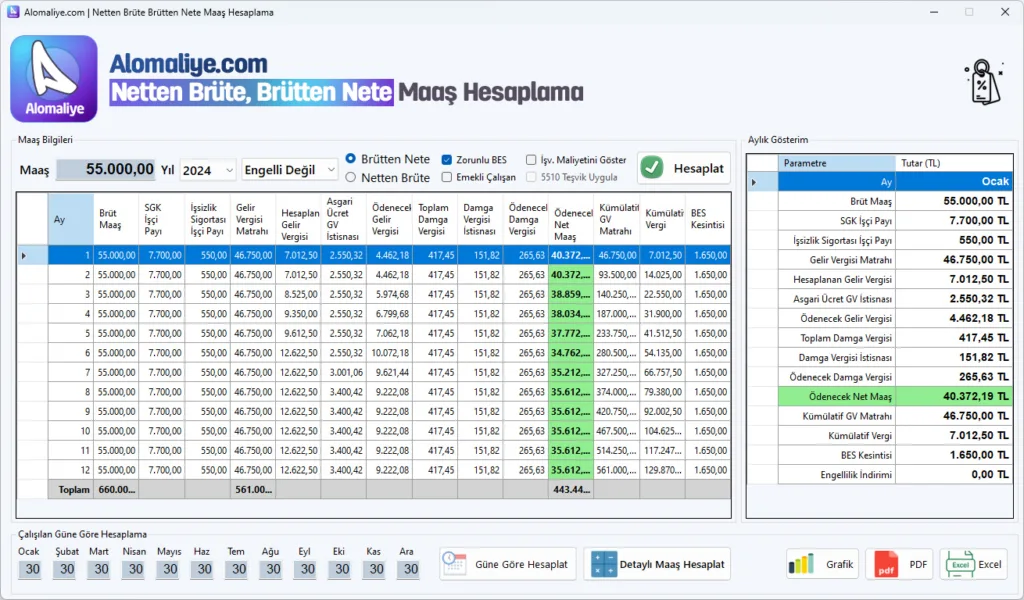The width and height of the screenshot is (1024, 600).
Task: Click the Şubat days field
Action: 67,569
